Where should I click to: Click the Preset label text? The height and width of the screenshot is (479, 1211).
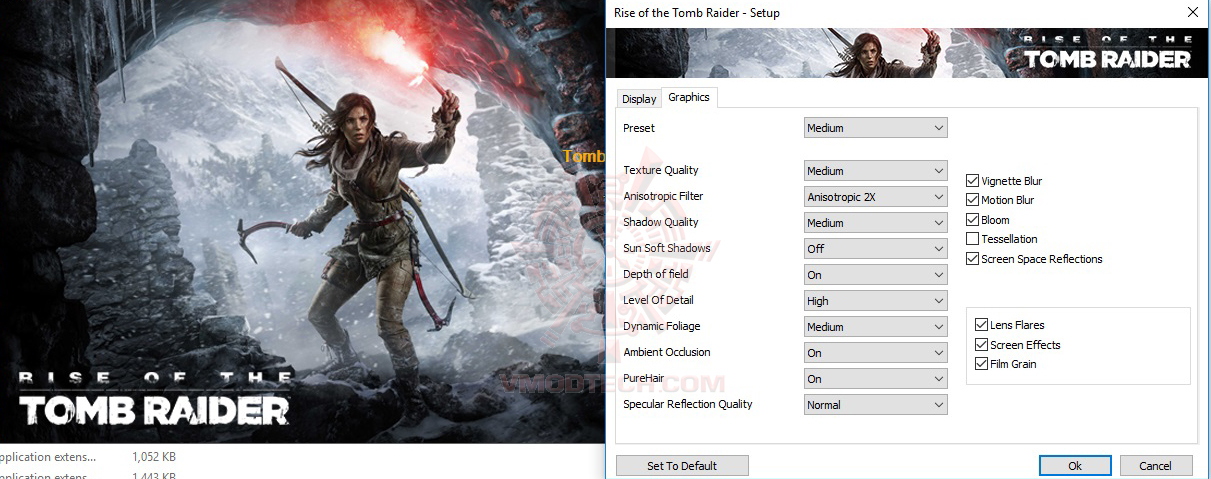[639, 128]
